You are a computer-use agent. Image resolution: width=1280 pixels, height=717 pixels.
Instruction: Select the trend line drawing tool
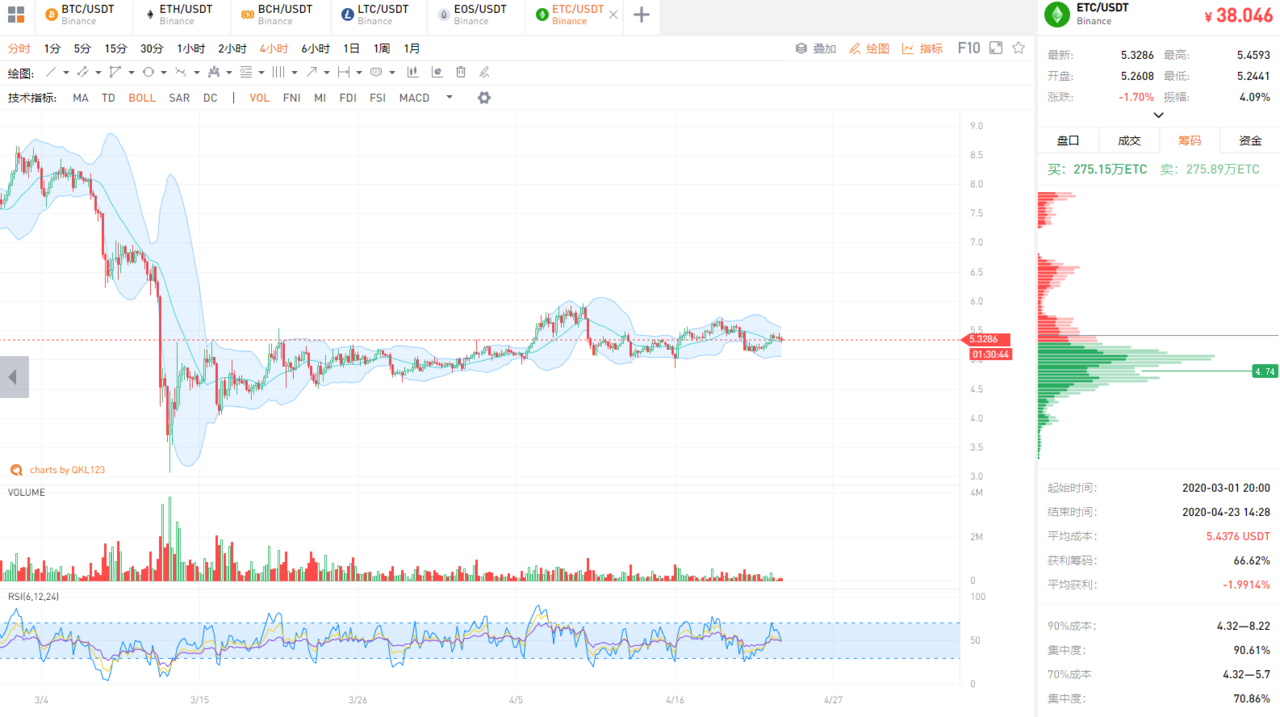click(x=51, y=72)
